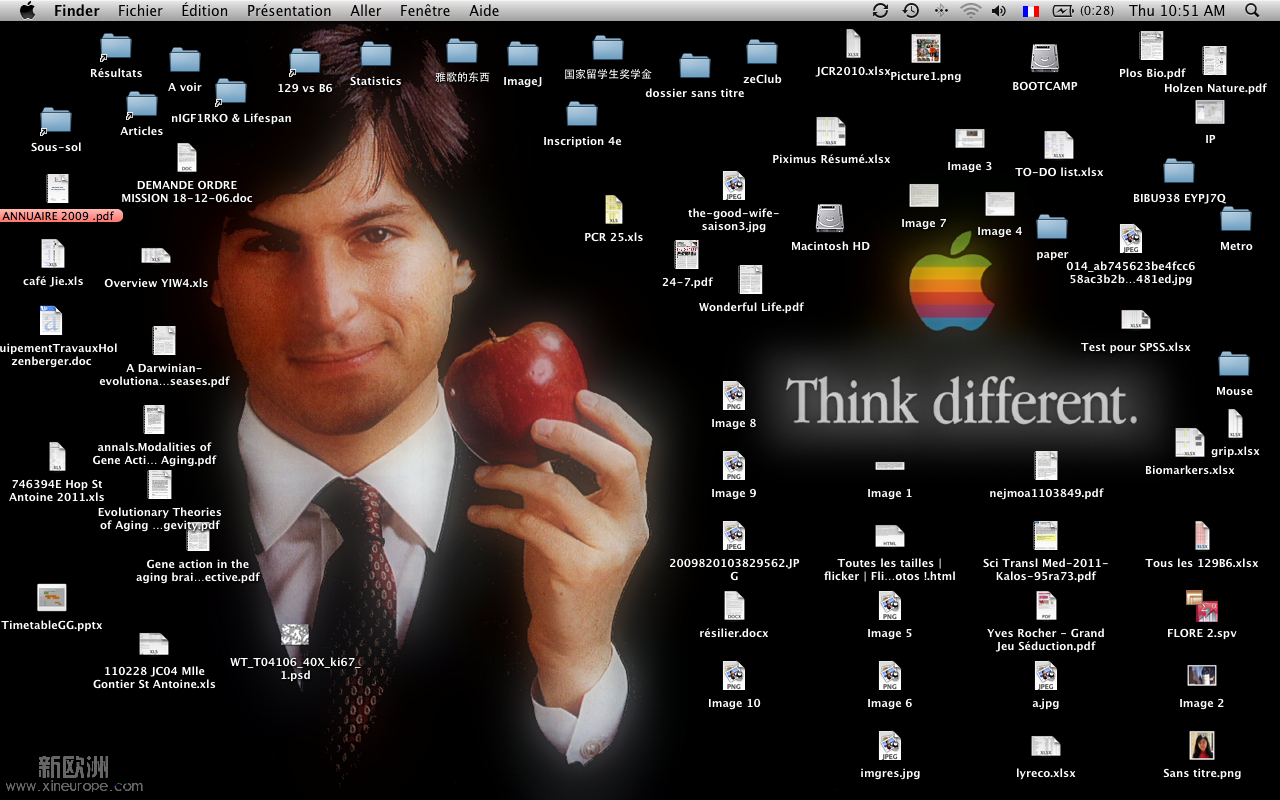This screenshot has width=1280, height=800.
Task: Select the paper folder
Action: tap(1052, 227)
